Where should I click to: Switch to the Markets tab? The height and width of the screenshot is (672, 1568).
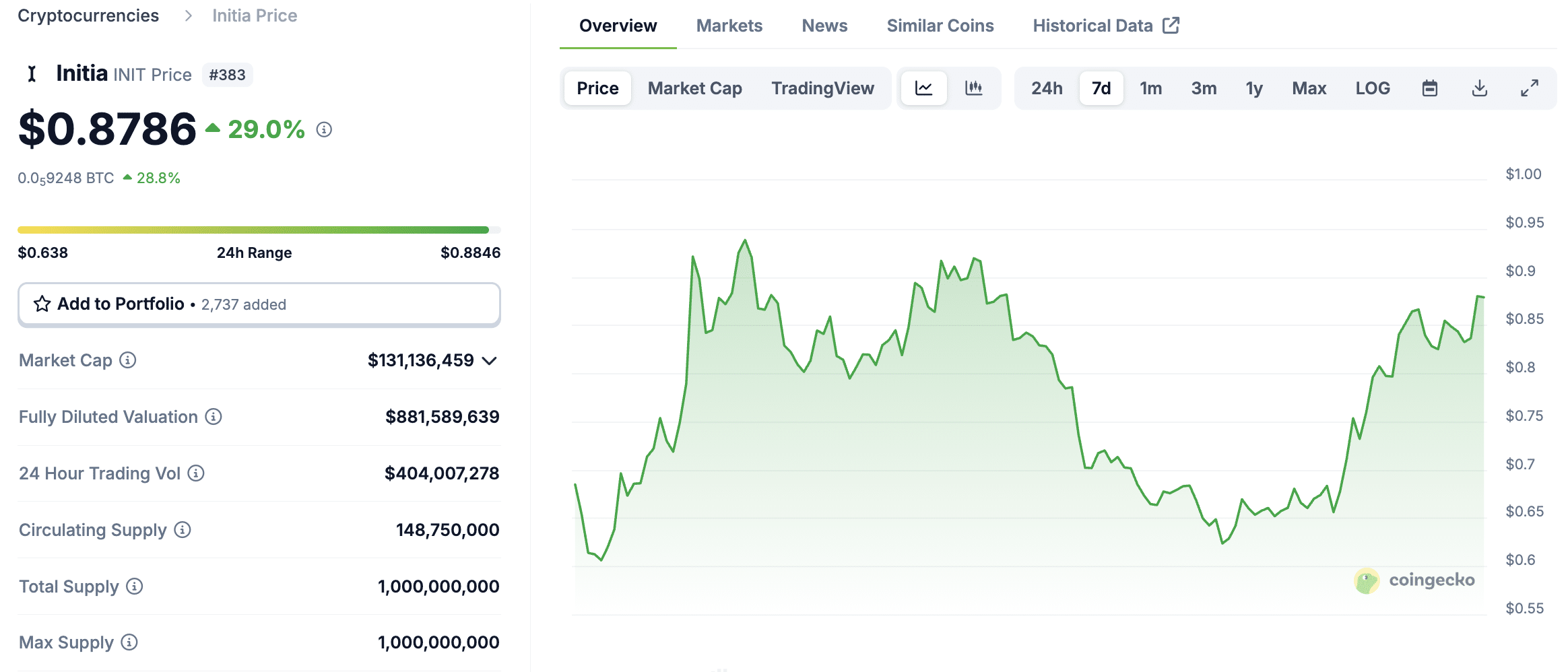pyautogui.click(x=729, y=26)
